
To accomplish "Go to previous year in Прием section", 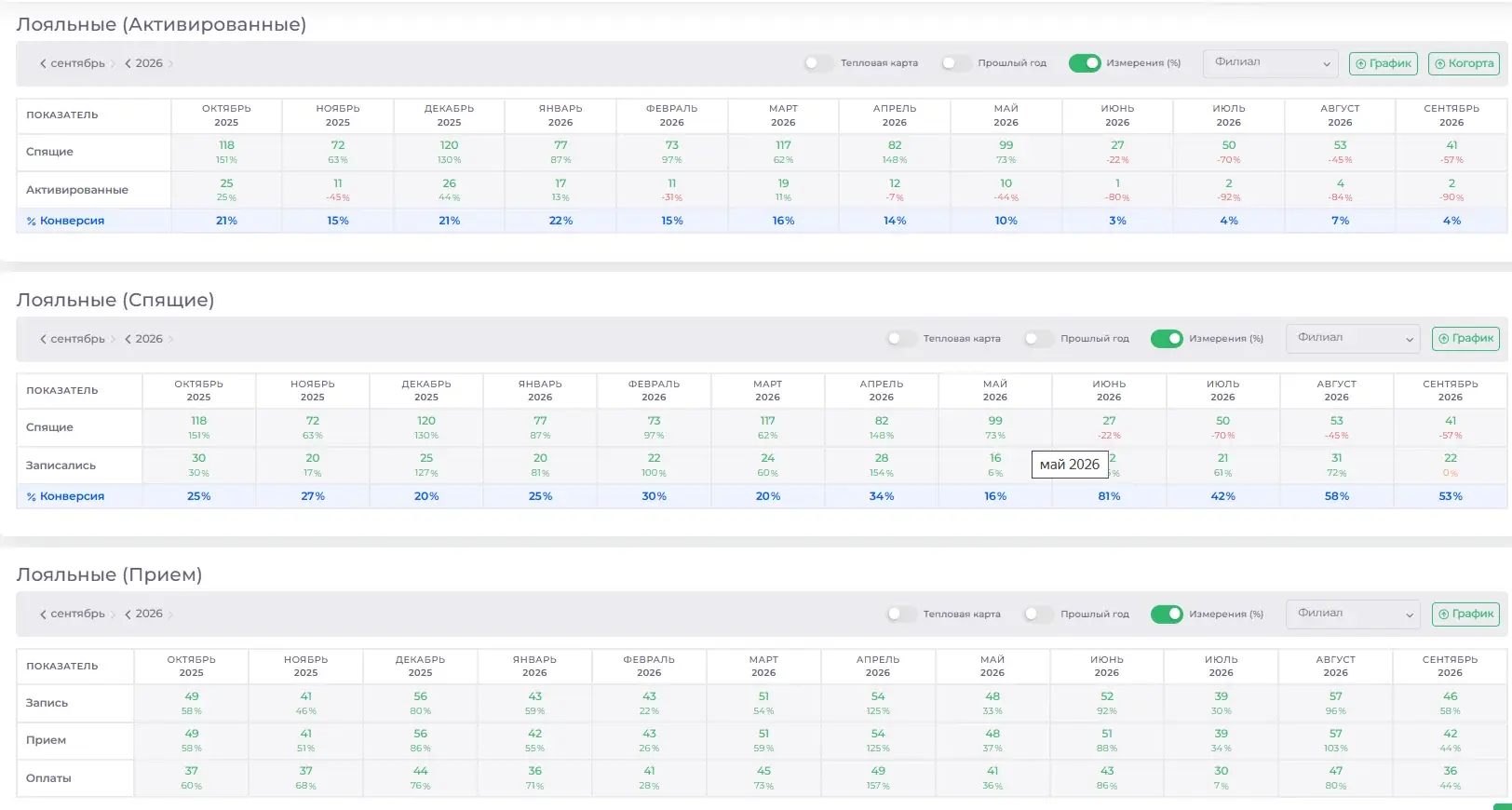I will coord(128,614).
